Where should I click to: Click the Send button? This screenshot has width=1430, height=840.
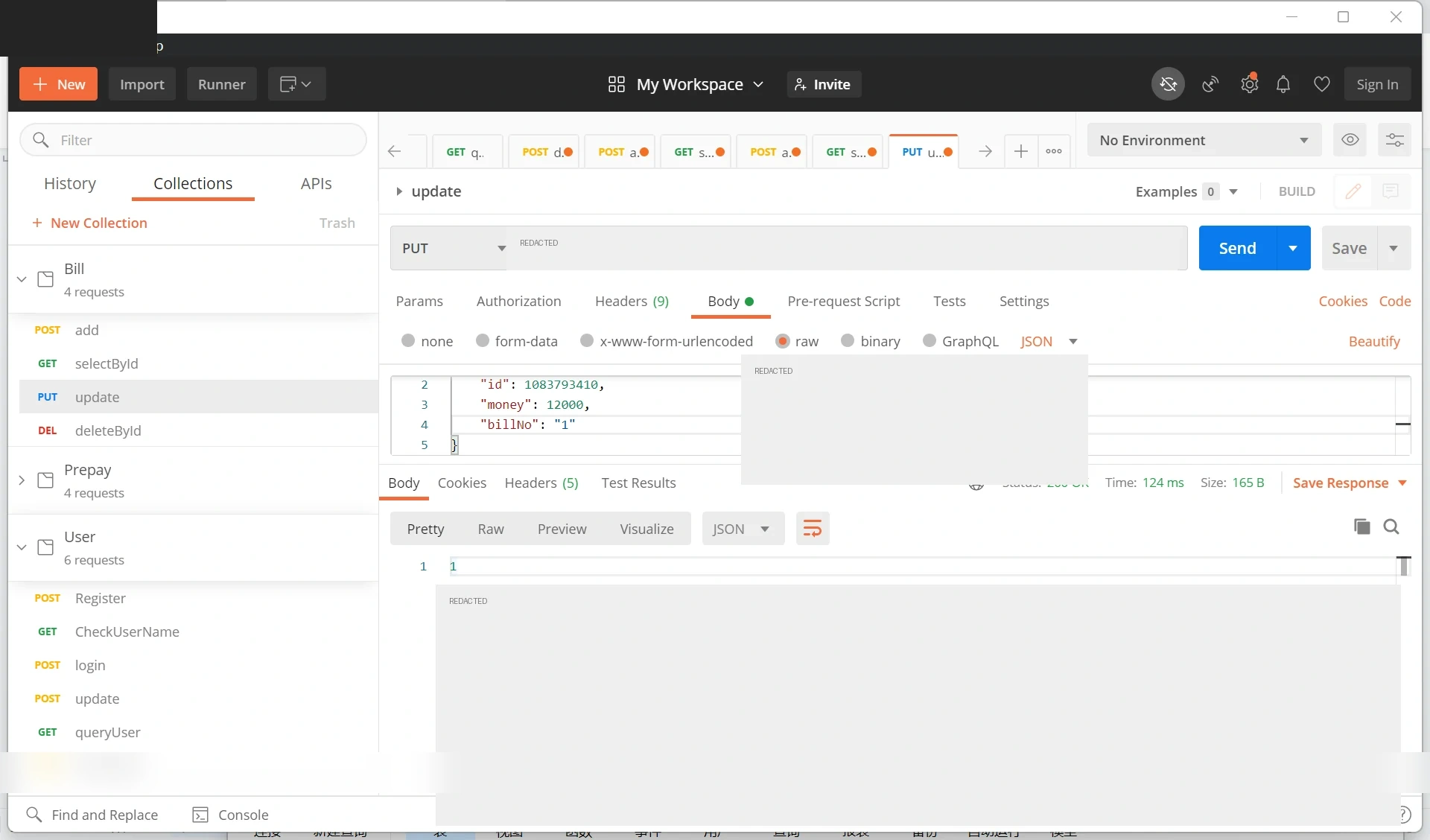[1237, 248]
